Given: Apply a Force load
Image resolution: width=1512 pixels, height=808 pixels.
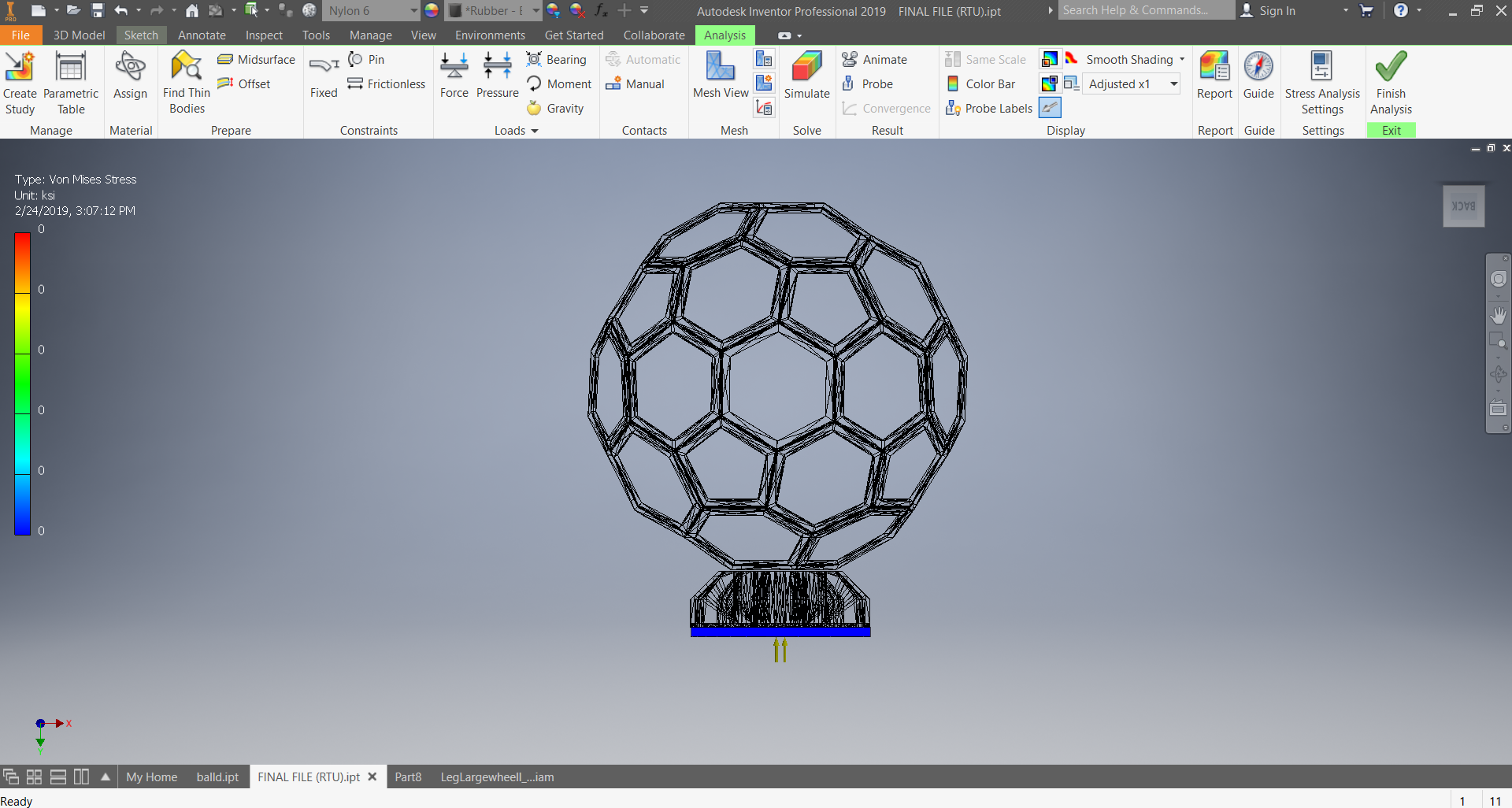Looking at the screenshot, I should point(454,76).
